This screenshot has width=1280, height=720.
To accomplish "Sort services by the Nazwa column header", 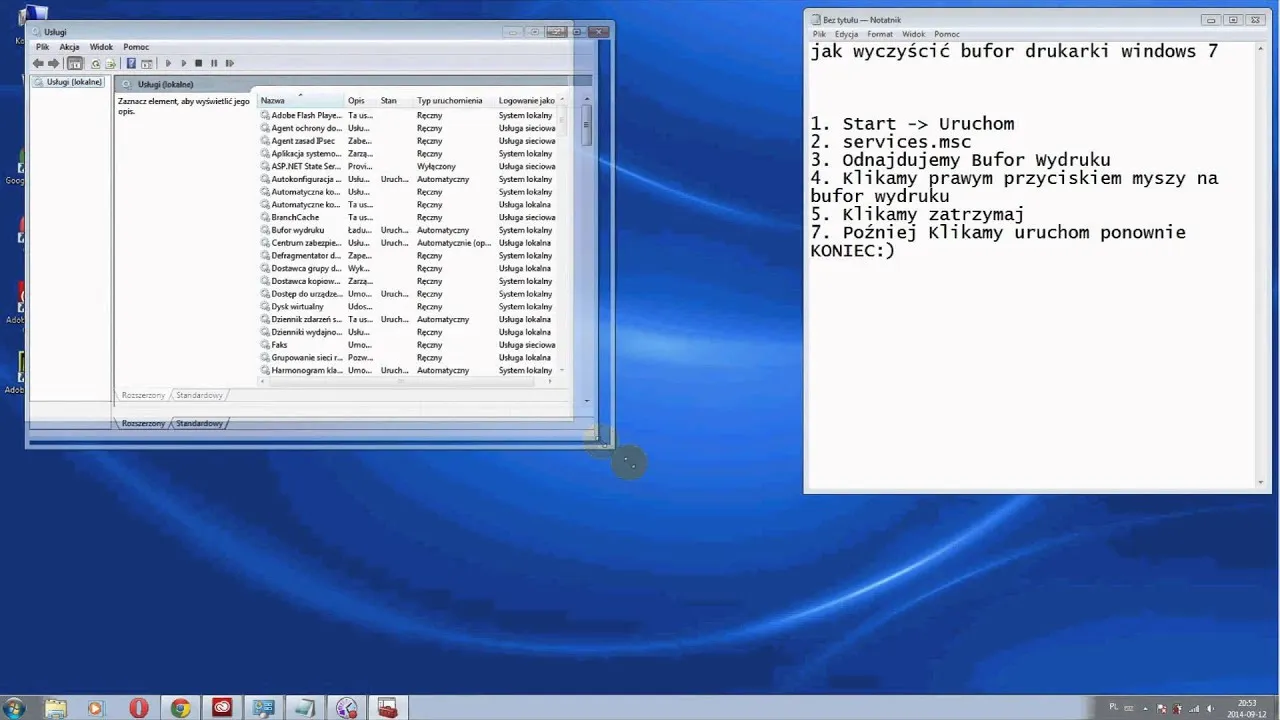I will [301, 101].
